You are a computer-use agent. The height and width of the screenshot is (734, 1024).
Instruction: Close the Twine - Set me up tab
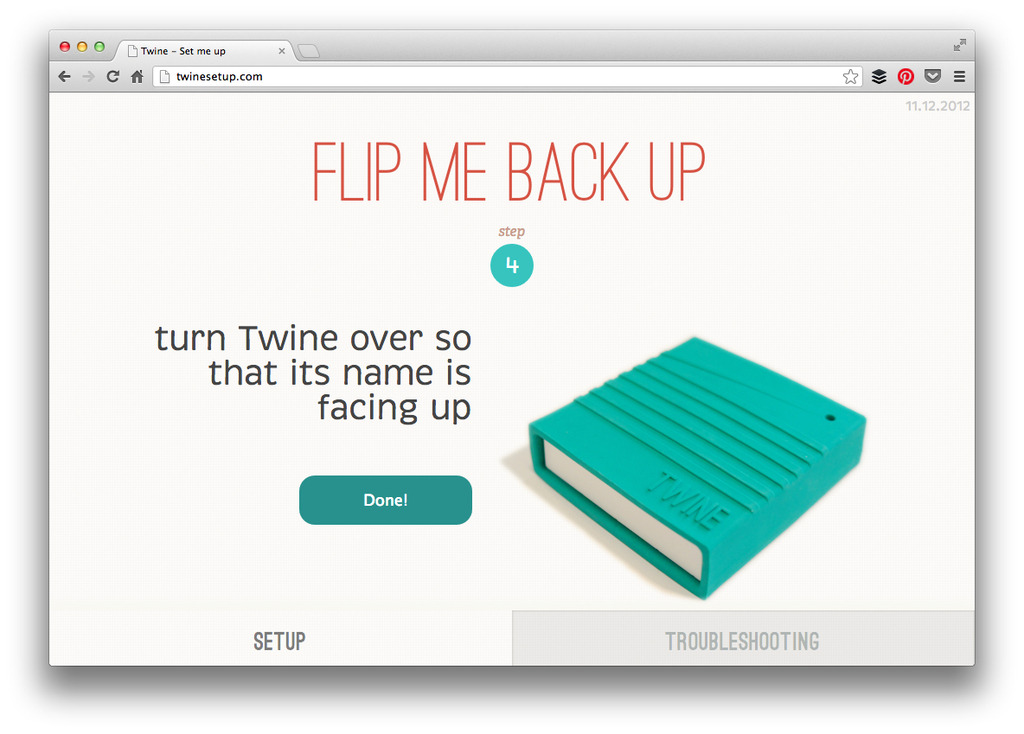click(281, 51)
